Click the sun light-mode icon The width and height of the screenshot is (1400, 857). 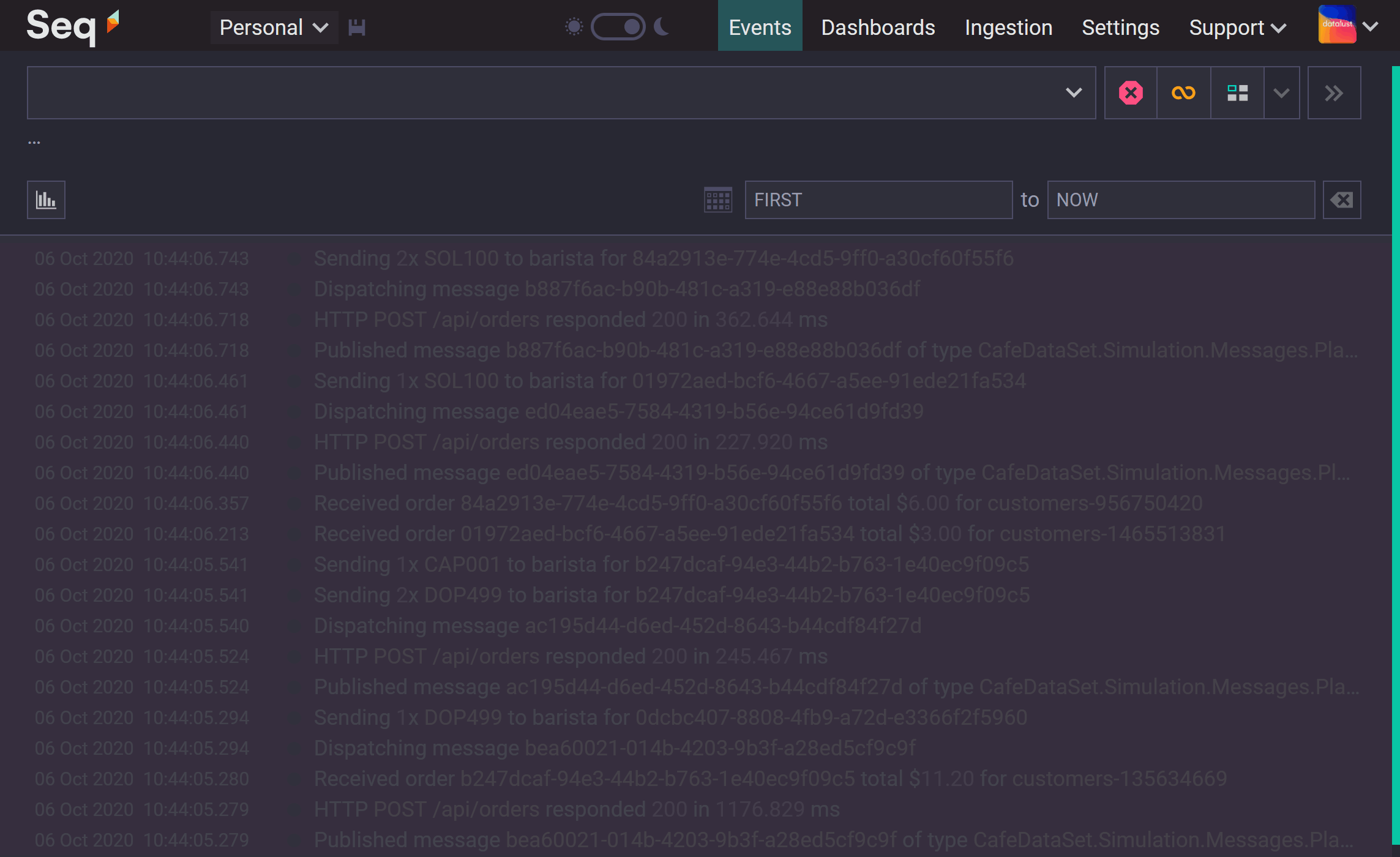point(574,27)
